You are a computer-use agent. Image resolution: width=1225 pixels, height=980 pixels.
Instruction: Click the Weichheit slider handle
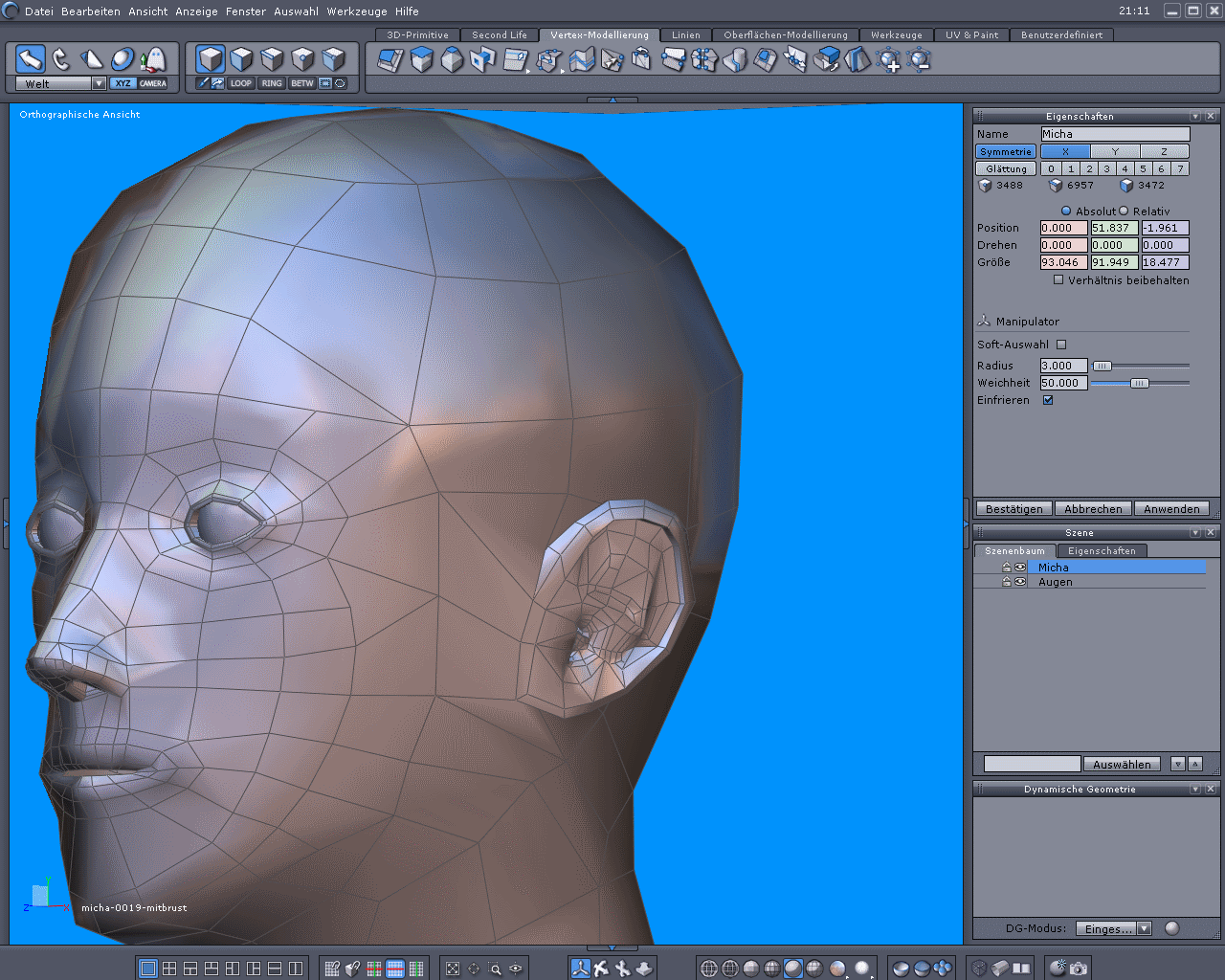[x=1139, y=383]
